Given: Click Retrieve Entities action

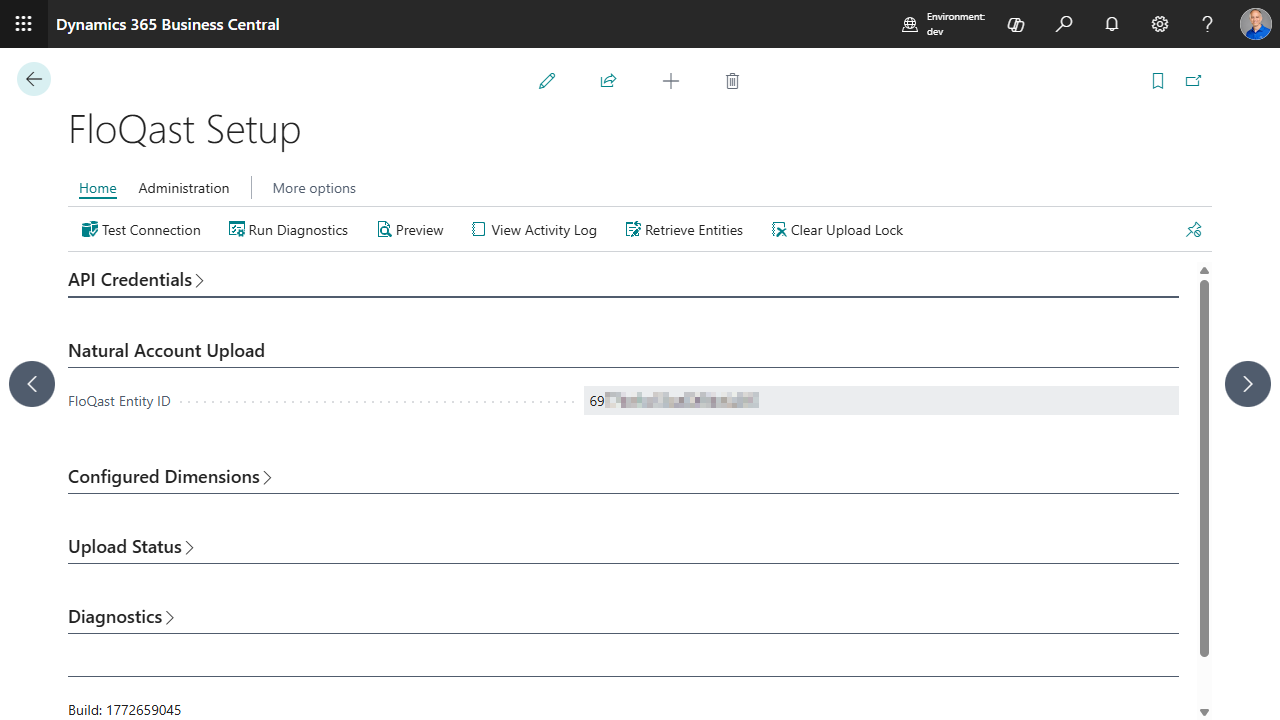Looking at the screenshot, I should [684, 230].
